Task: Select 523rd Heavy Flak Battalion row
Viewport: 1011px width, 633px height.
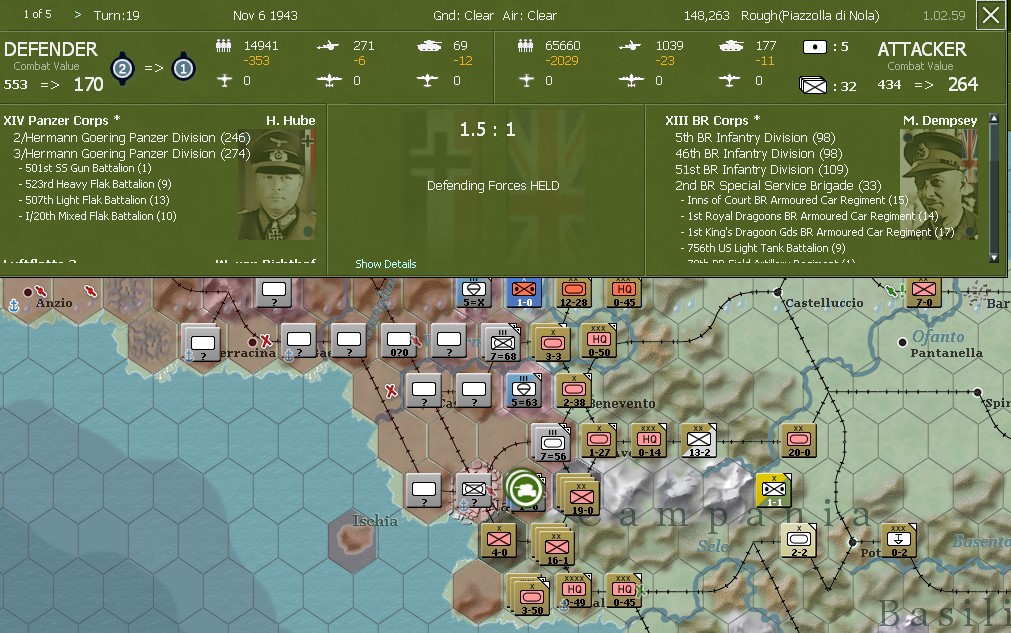Action: pyautogui.click(x=95, y=184)
